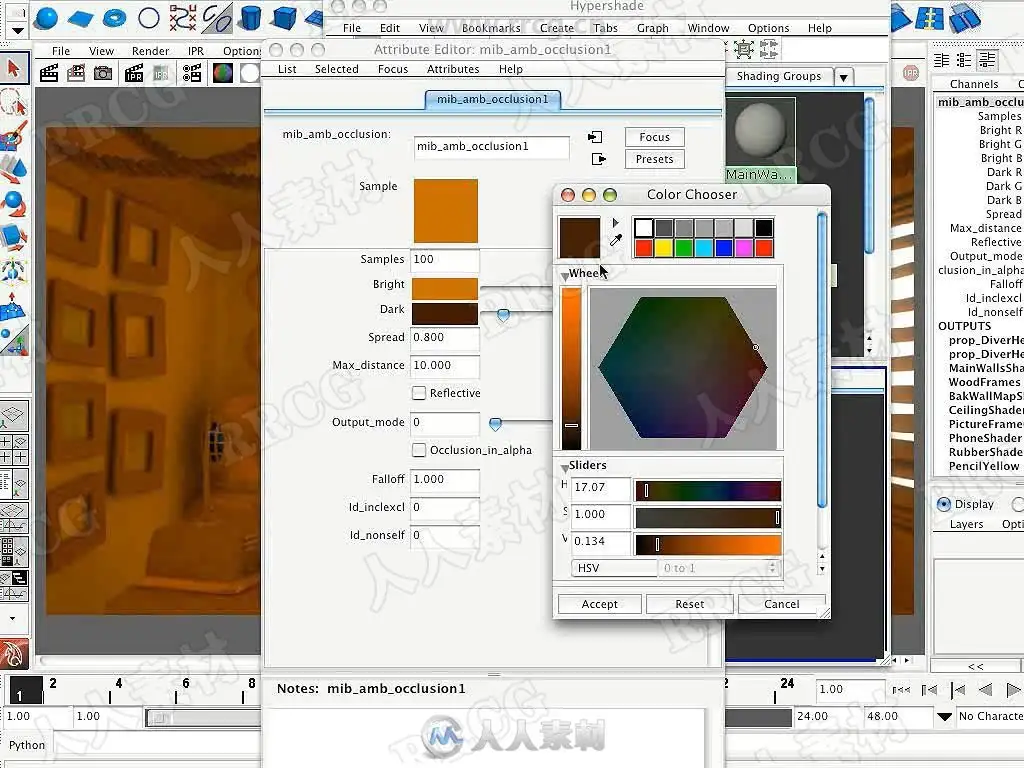The width and height of the screenshot is (1024, 768).
Task: Click the polygon torus shelf icon
Action: point(115,17)
